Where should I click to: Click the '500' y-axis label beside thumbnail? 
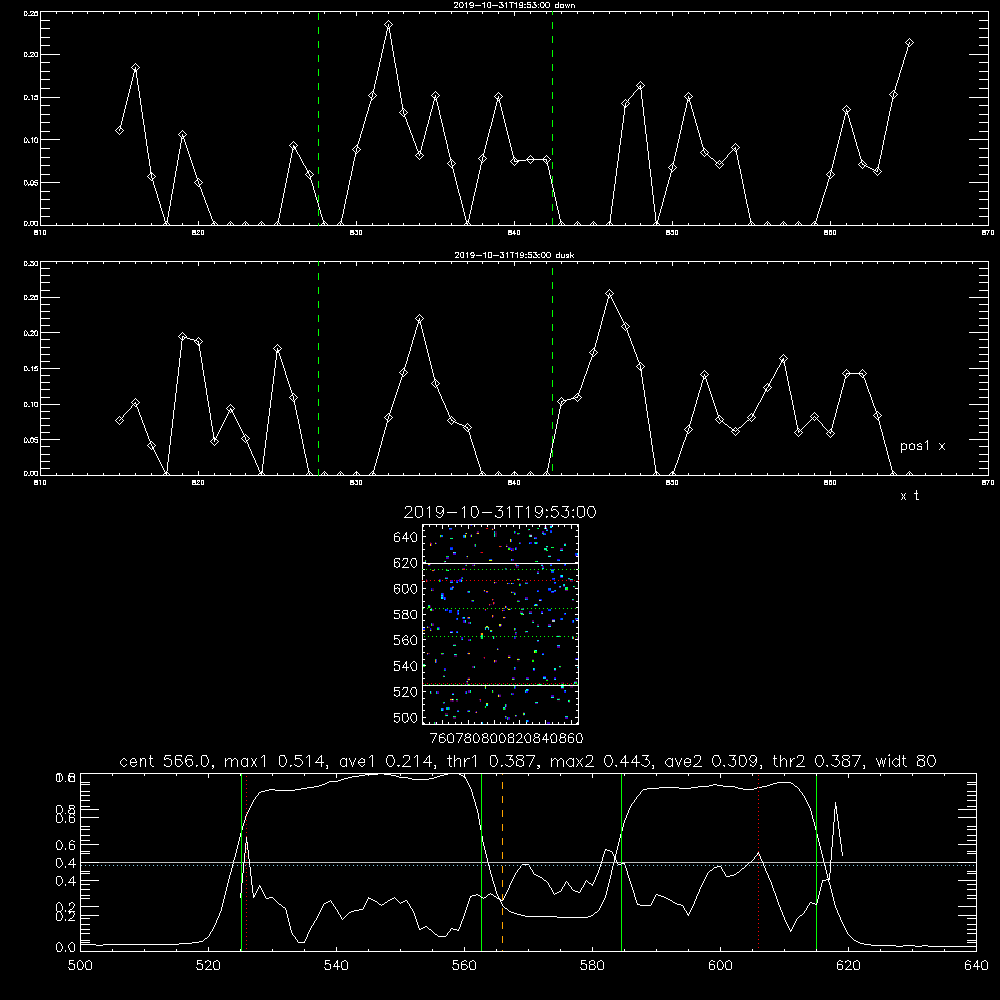click(406, 717)
